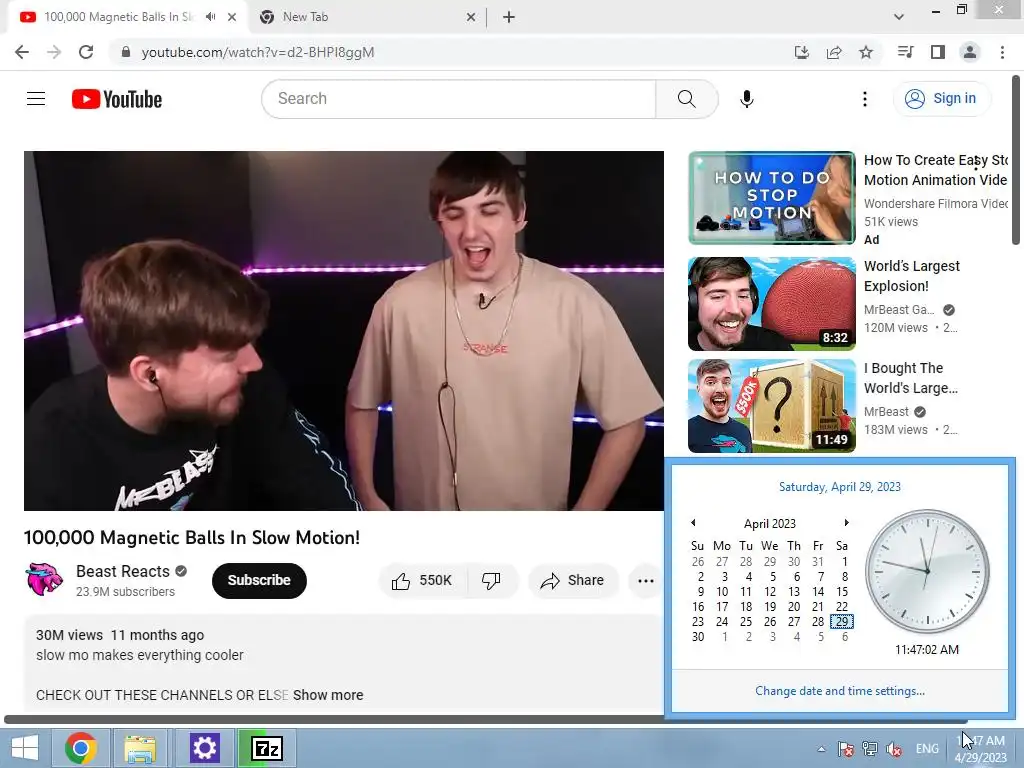This screenshot has width=1024, height=768.
Task: Open 7-Zip from the taskbar
Action: tap(266, 748)
